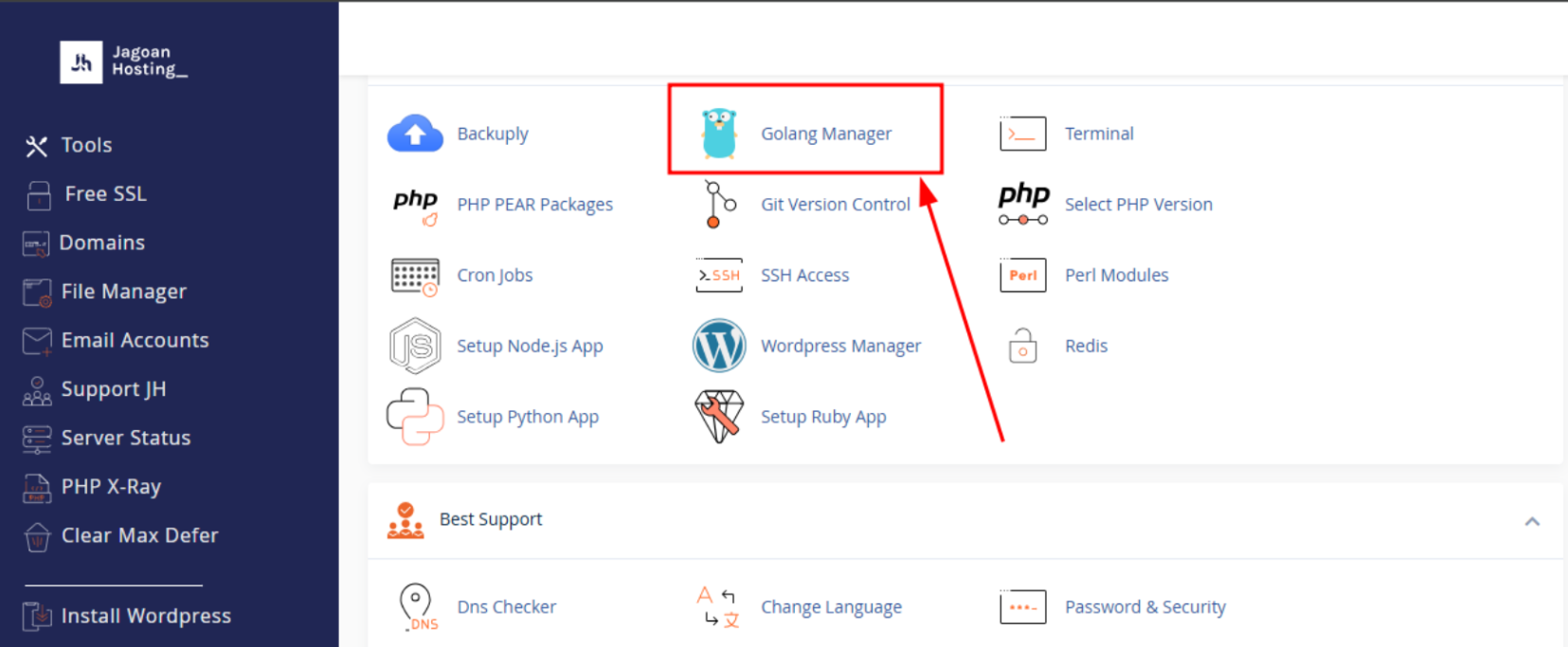The width and height of the screenshot is (1568, 647).
Task: Collapse the Best Support section chevron
Action: click(1532, 521)
